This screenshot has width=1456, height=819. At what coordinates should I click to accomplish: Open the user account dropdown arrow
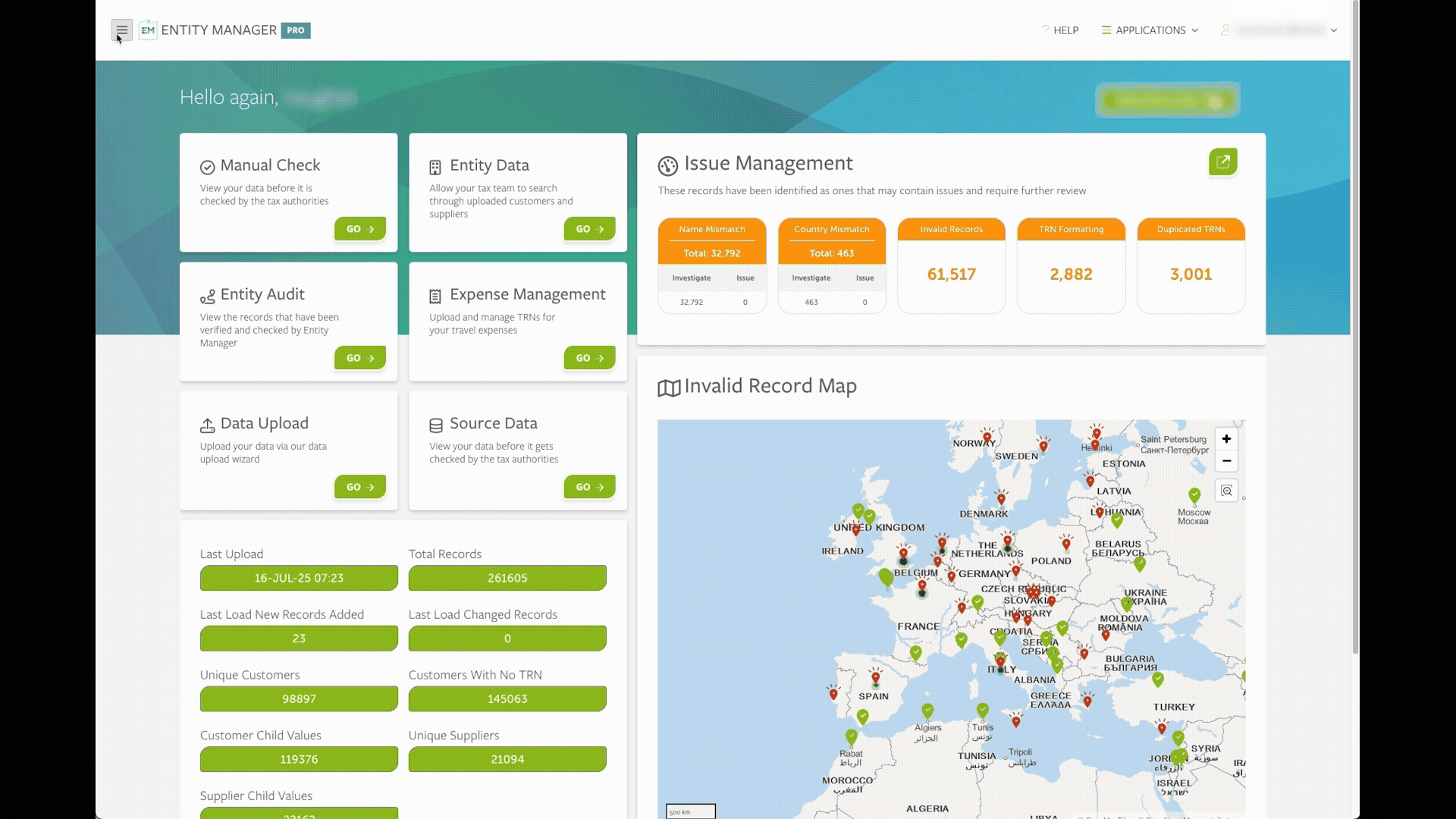[x=1334, y=30]
